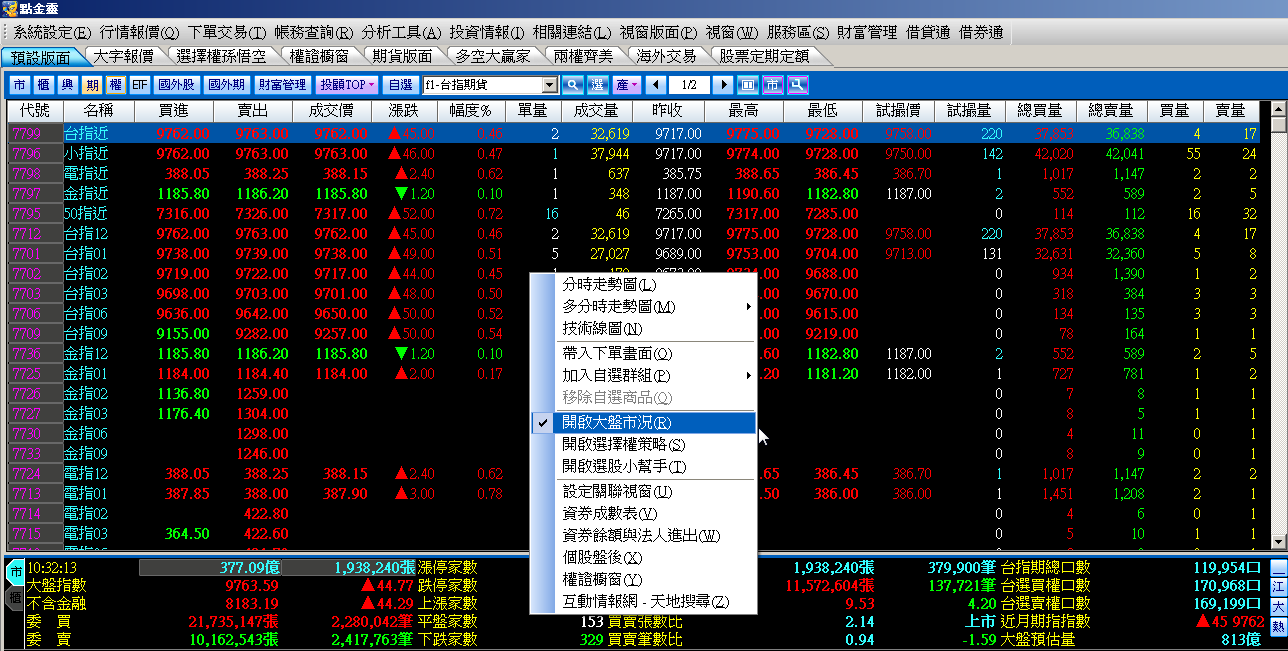The image size is (1288, 651).
Task: Open the 市 (TWSE market) quote icon
Action: click(17, 85)
